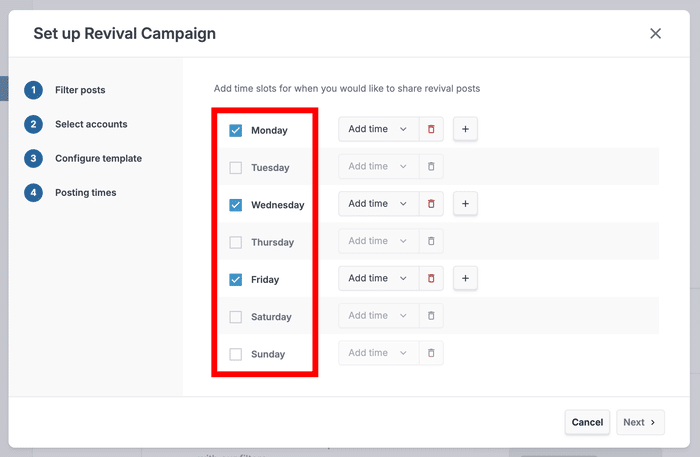700x457 pixels.
Task: Close the Set up Revival Campaign dialog
Action: click(x=655, y=34)
